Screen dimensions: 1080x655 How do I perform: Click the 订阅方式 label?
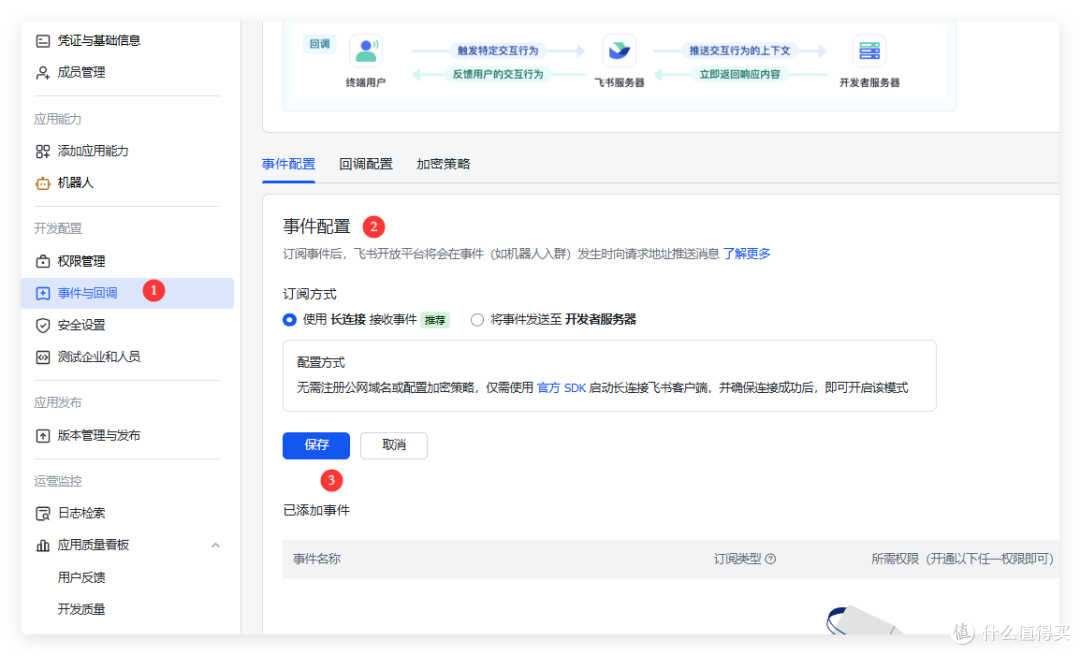point(310,294)
